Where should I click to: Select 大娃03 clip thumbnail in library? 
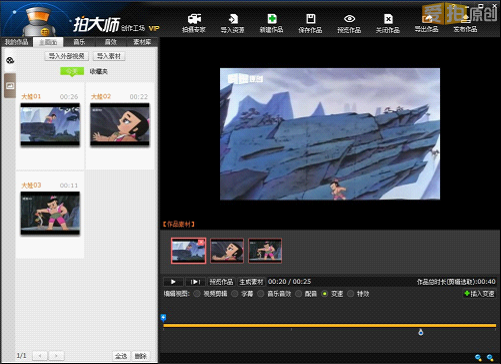[x=50, y=213]
